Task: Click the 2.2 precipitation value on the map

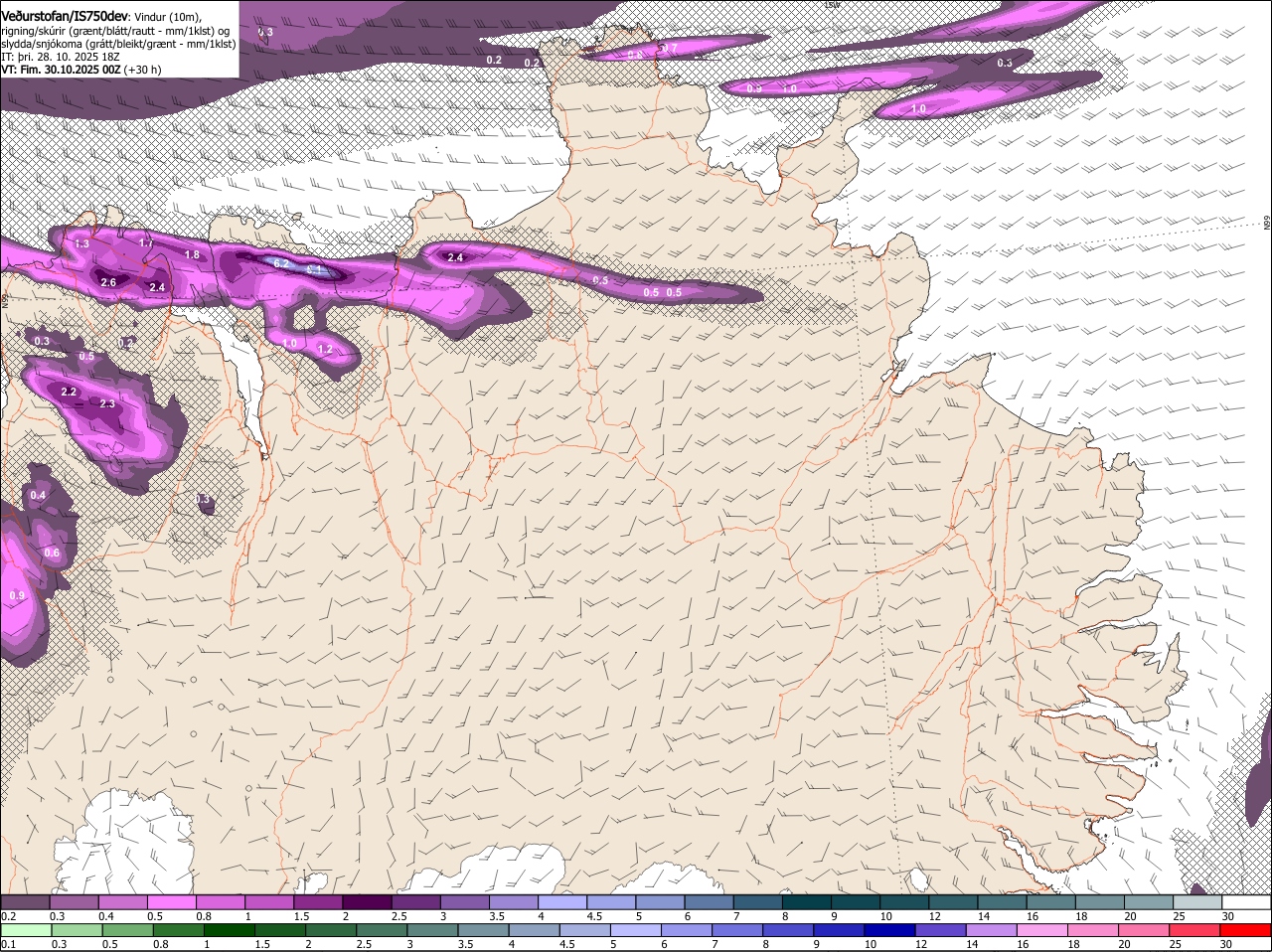Action: pyautogui.click(x=69, y=392)
